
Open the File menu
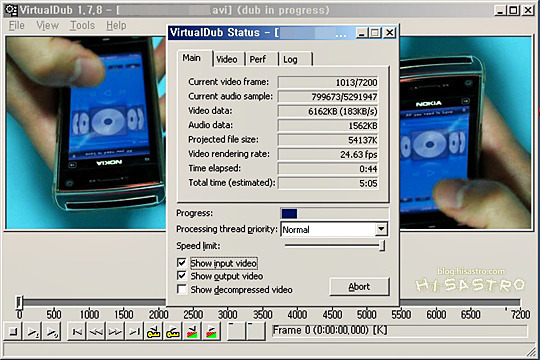tap(16, 25)
